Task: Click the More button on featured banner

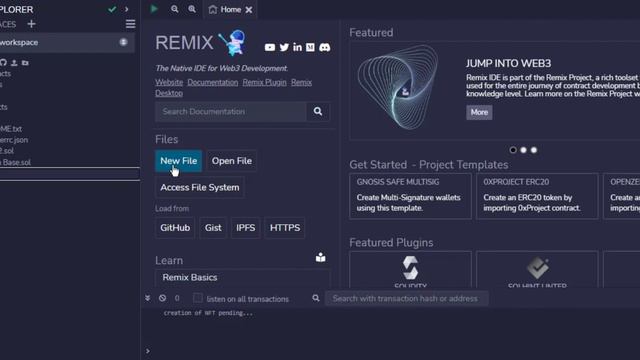Action: point(479,112)
